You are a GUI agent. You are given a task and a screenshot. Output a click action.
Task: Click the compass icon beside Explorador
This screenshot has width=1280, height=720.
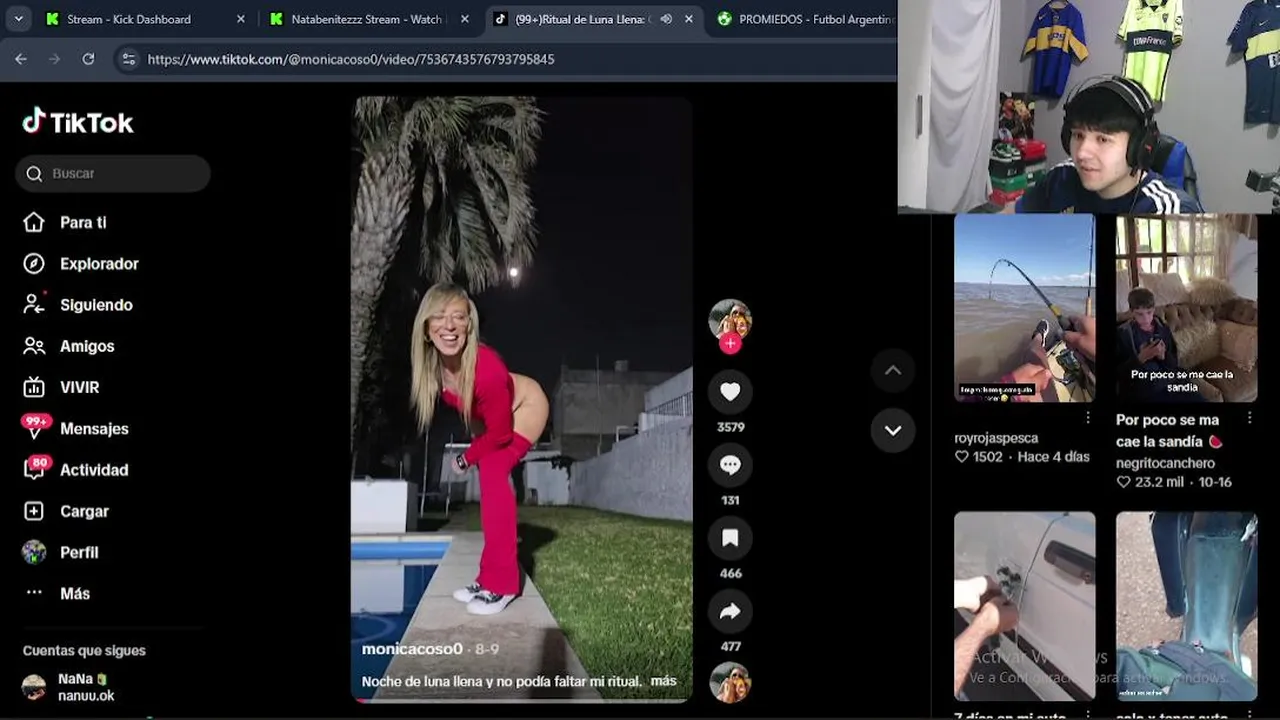click(x=34, y=263)
